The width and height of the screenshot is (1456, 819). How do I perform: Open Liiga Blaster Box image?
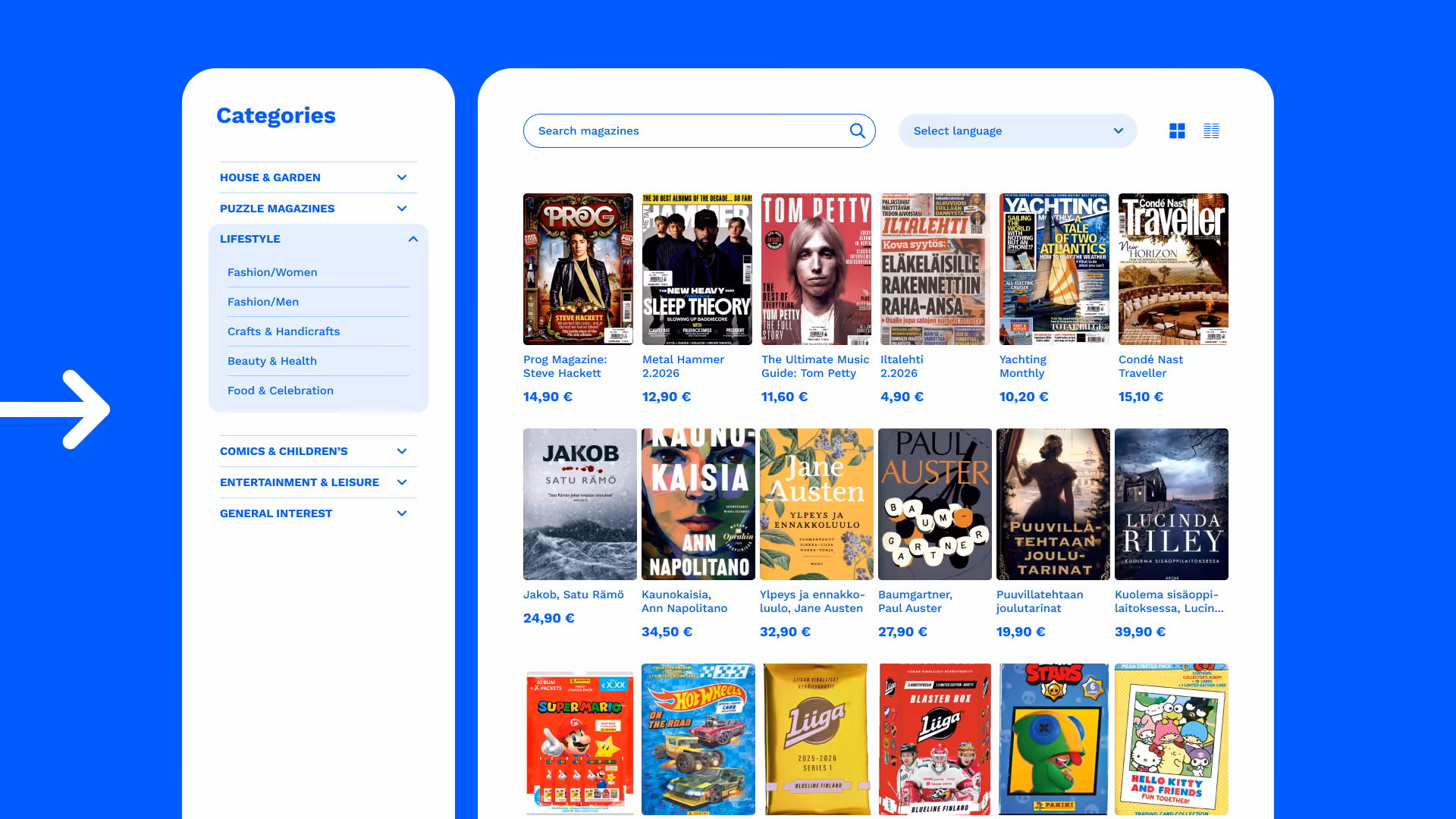coord(935,739)
